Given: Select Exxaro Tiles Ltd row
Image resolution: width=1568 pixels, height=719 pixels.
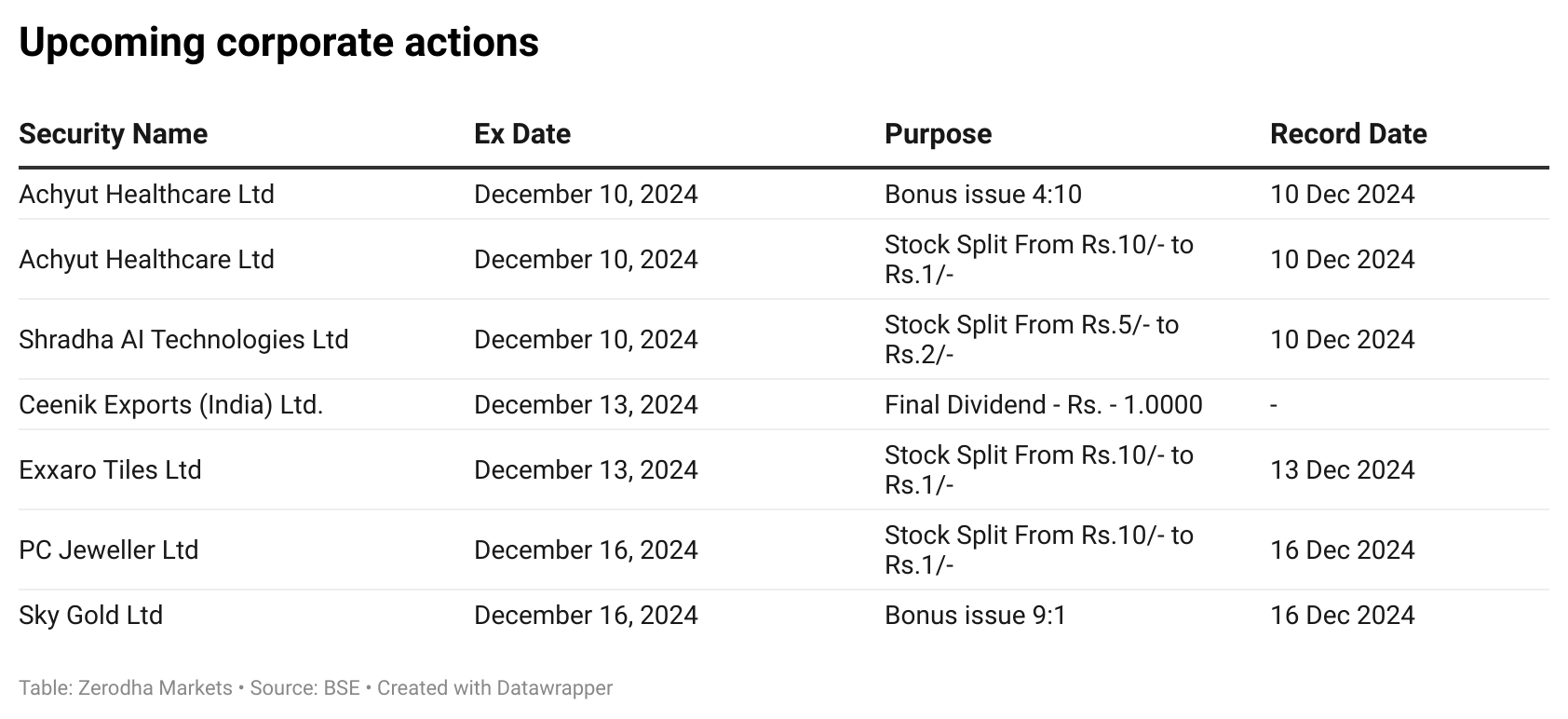Looking at the screenshot, I should 784,469.
